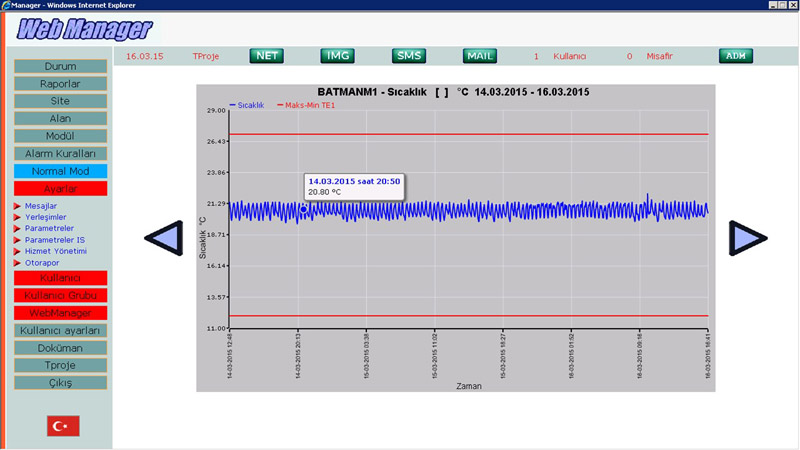Open the Tproje menu item
The width and height of the screenshot is (800, 450).
pyautogui.click(x=60, y=365)
